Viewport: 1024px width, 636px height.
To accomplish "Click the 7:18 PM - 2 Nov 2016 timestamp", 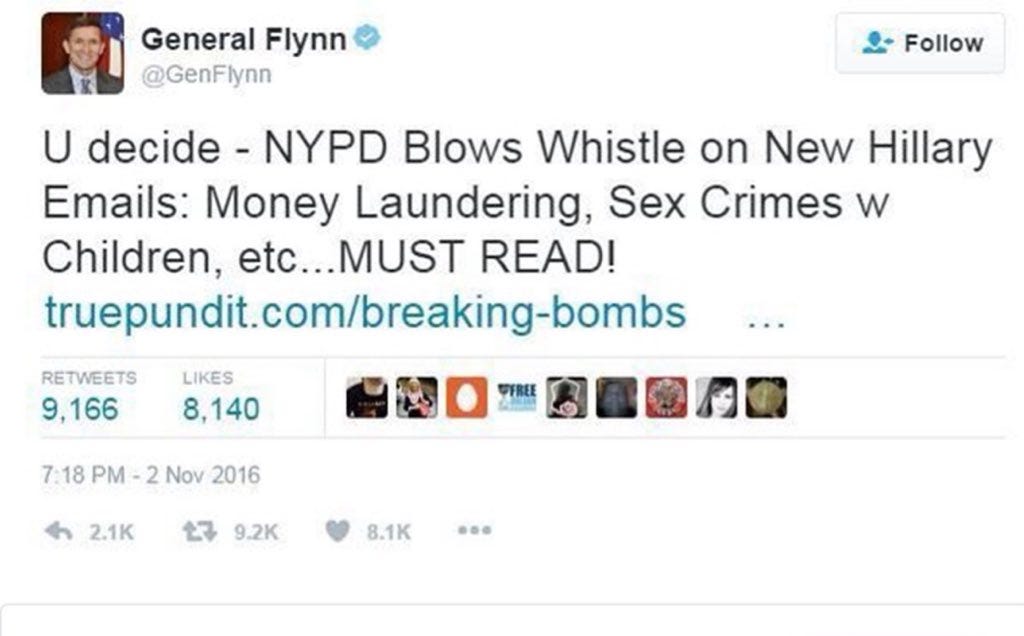I will click(x=151, y=475).
